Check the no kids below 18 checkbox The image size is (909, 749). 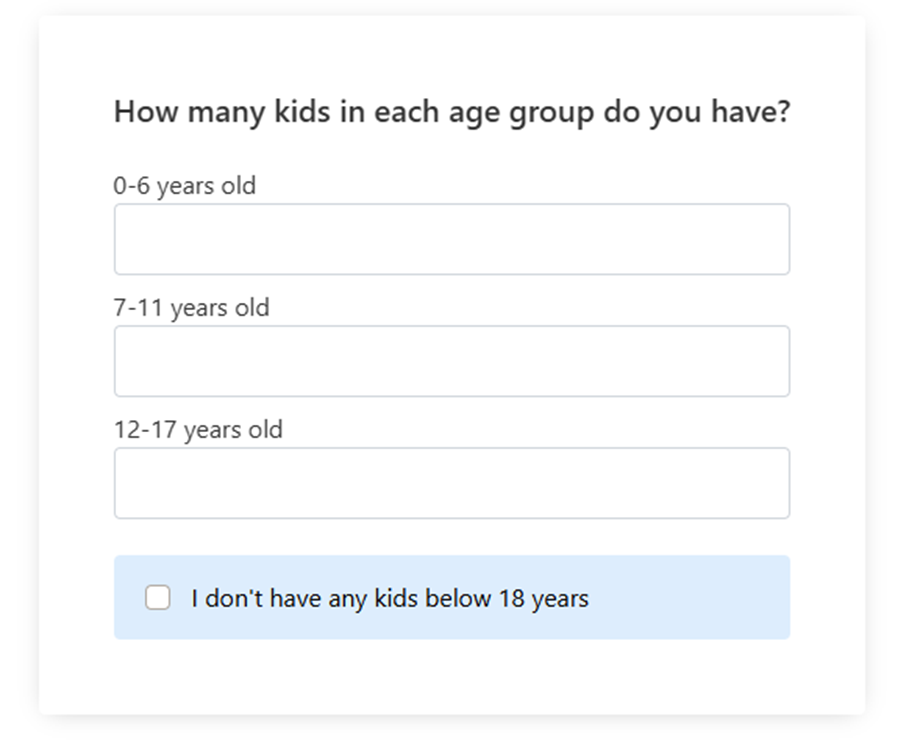tap(158, 598)
